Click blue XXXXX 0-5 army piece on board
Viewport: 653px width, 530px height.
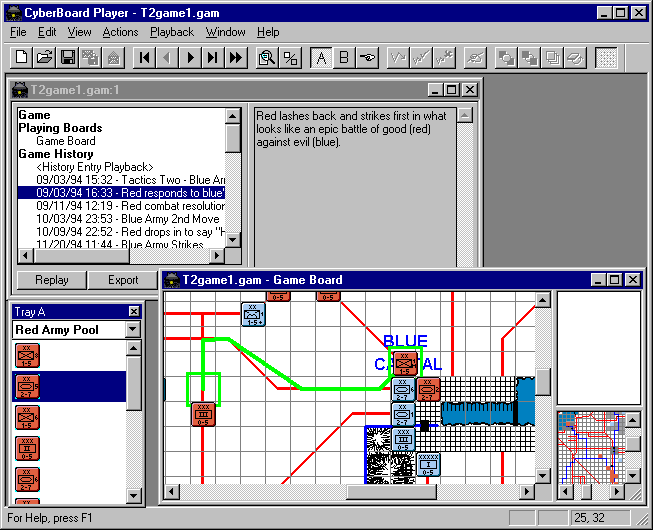pos(428,464)
